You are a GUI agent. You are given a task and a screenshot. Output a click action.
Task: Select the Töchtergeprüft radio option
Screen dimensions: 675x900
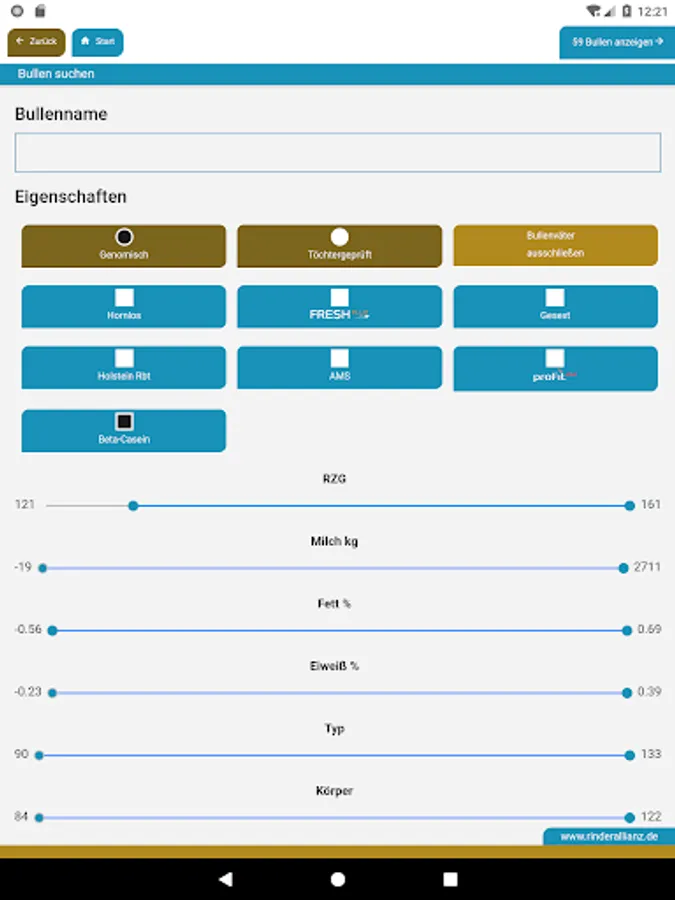tap(339, 238)
